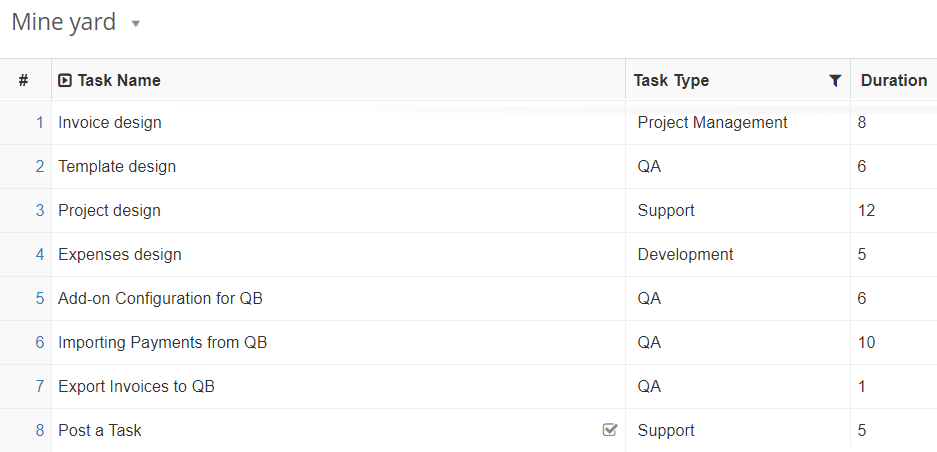Image resolution: width=937 pixels, height=452 pixels.
Task: Toggle the checkmark icon on Post a Task row
Action: [610, 429]
